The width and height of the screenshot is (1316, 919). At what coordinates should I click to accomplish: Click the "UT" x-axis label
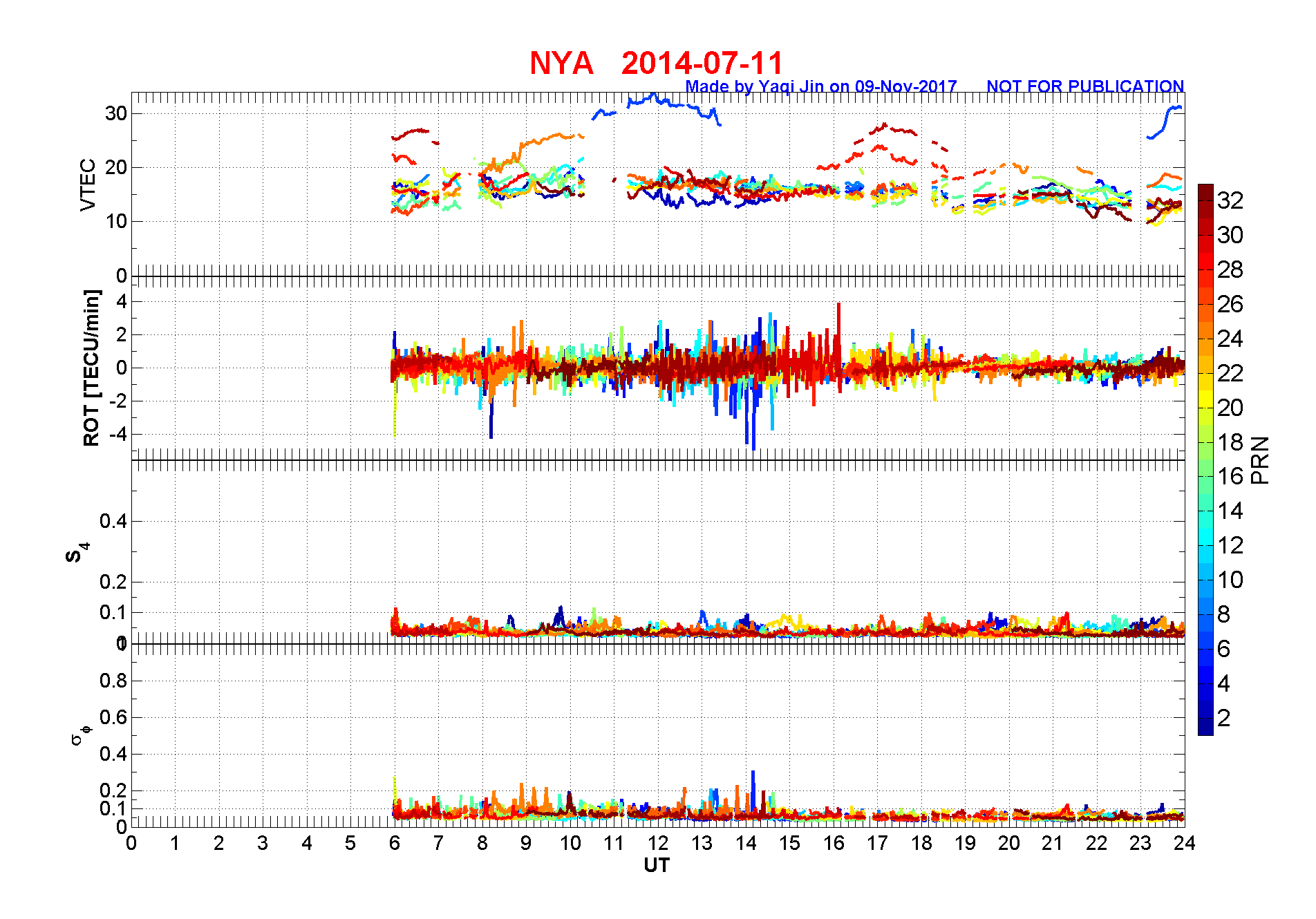[x=657, y=865]
